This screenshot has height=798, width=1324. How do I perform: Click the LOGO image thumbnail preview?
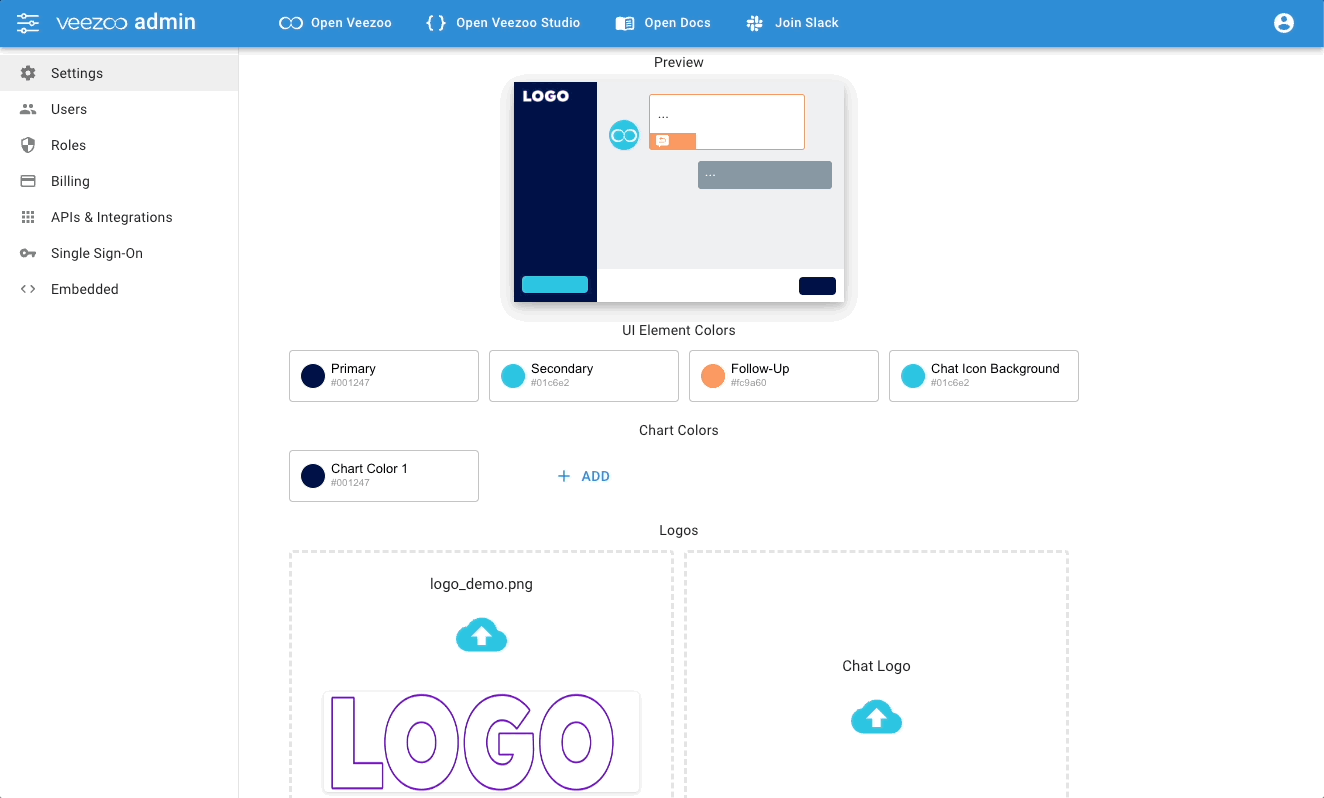(x=481, y=741)
